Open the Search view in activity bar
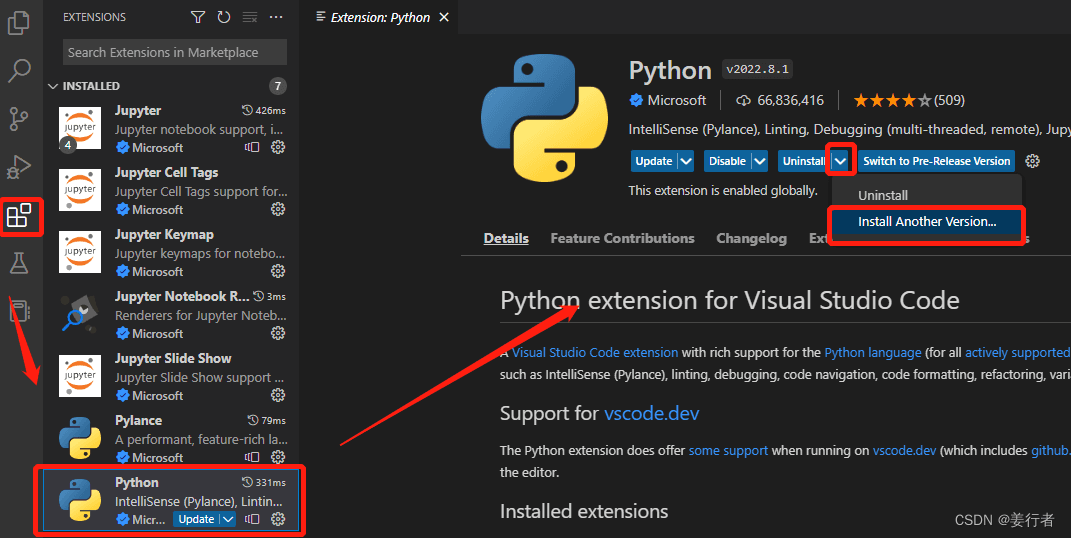The width and height of the screenshot is (1071, 538). coord(18,70)
